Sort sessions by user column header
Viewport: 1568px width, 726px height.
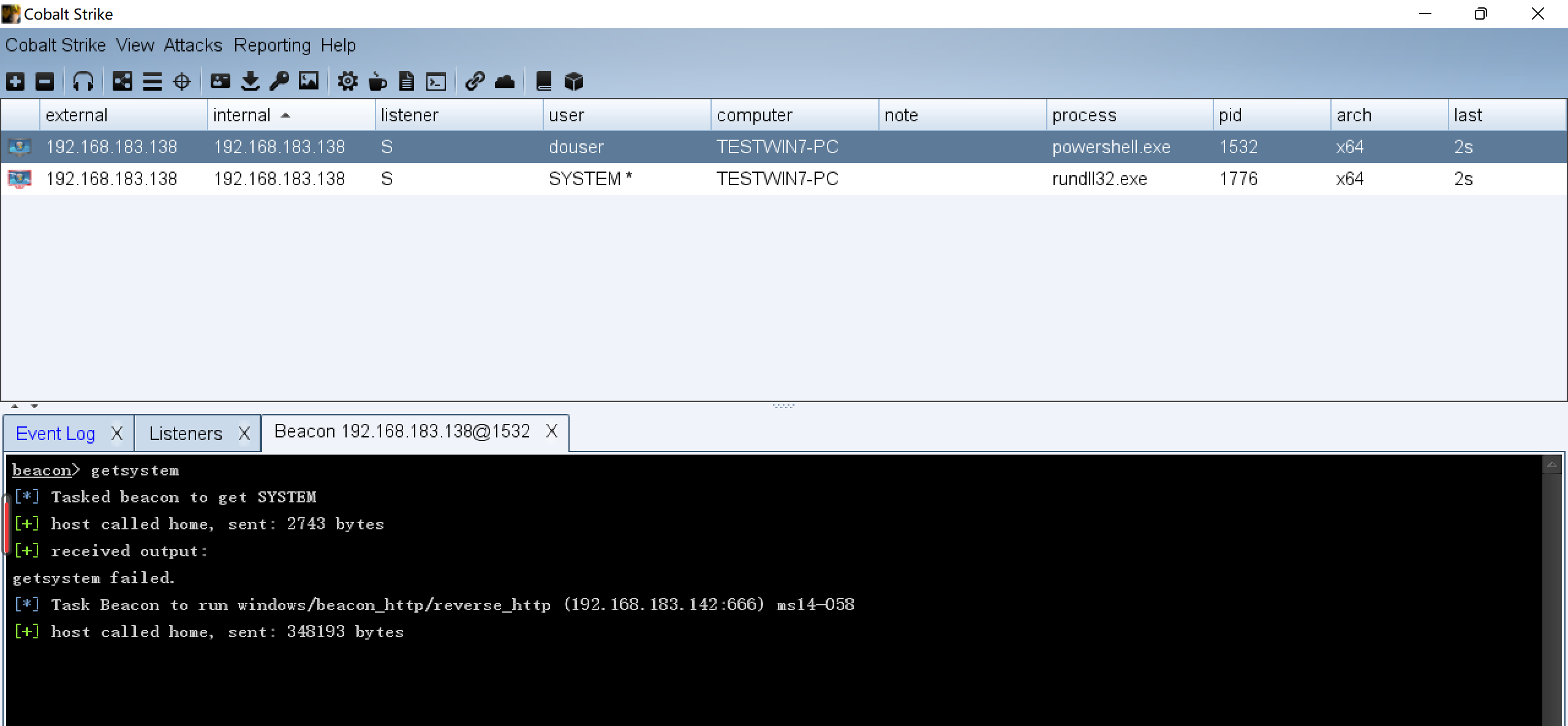[627, 115]
